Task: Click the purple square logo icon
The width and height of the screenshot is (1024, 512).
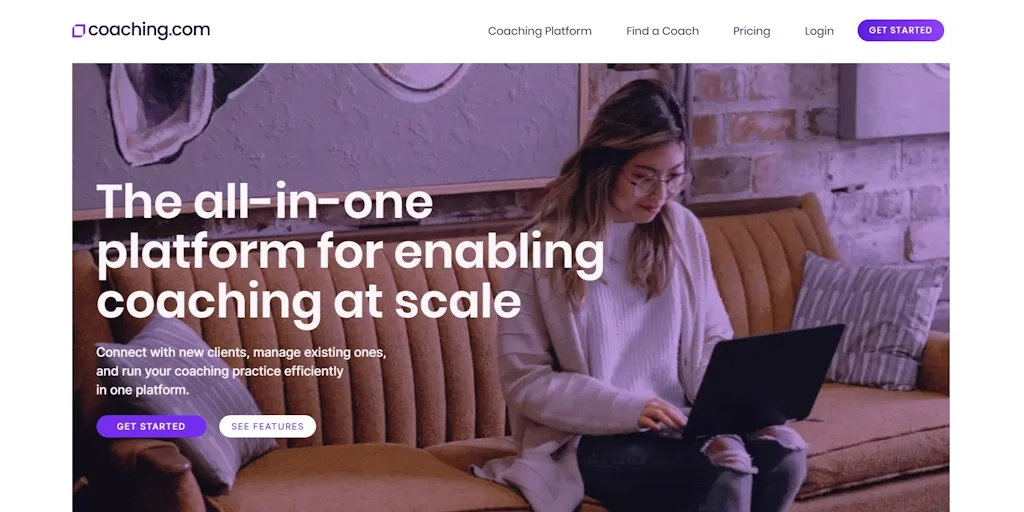Action: click(78, 31)
